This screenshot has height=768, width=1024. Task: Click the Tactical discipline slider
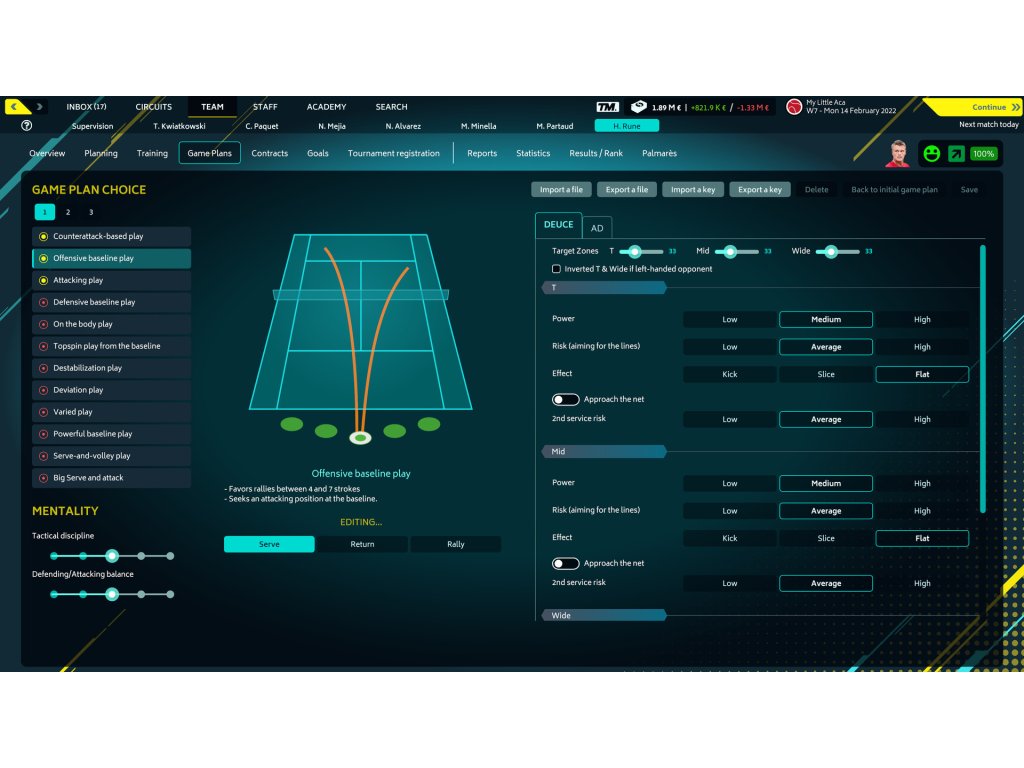[112, 555]
